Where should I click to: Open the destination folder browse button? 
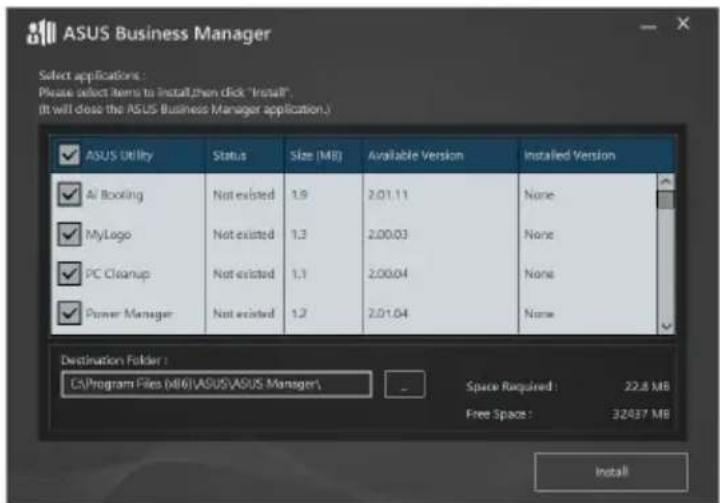(405, 384)
